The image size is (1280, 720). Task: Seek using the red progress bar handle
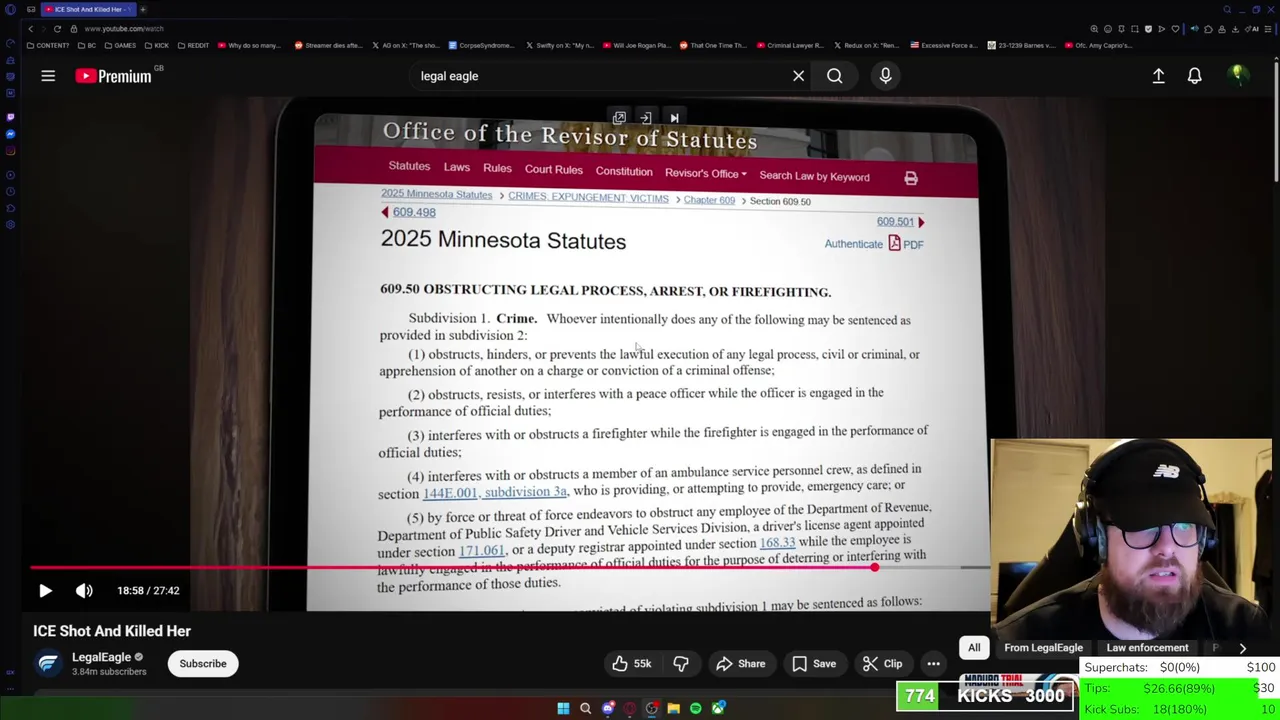coord(874,568)
